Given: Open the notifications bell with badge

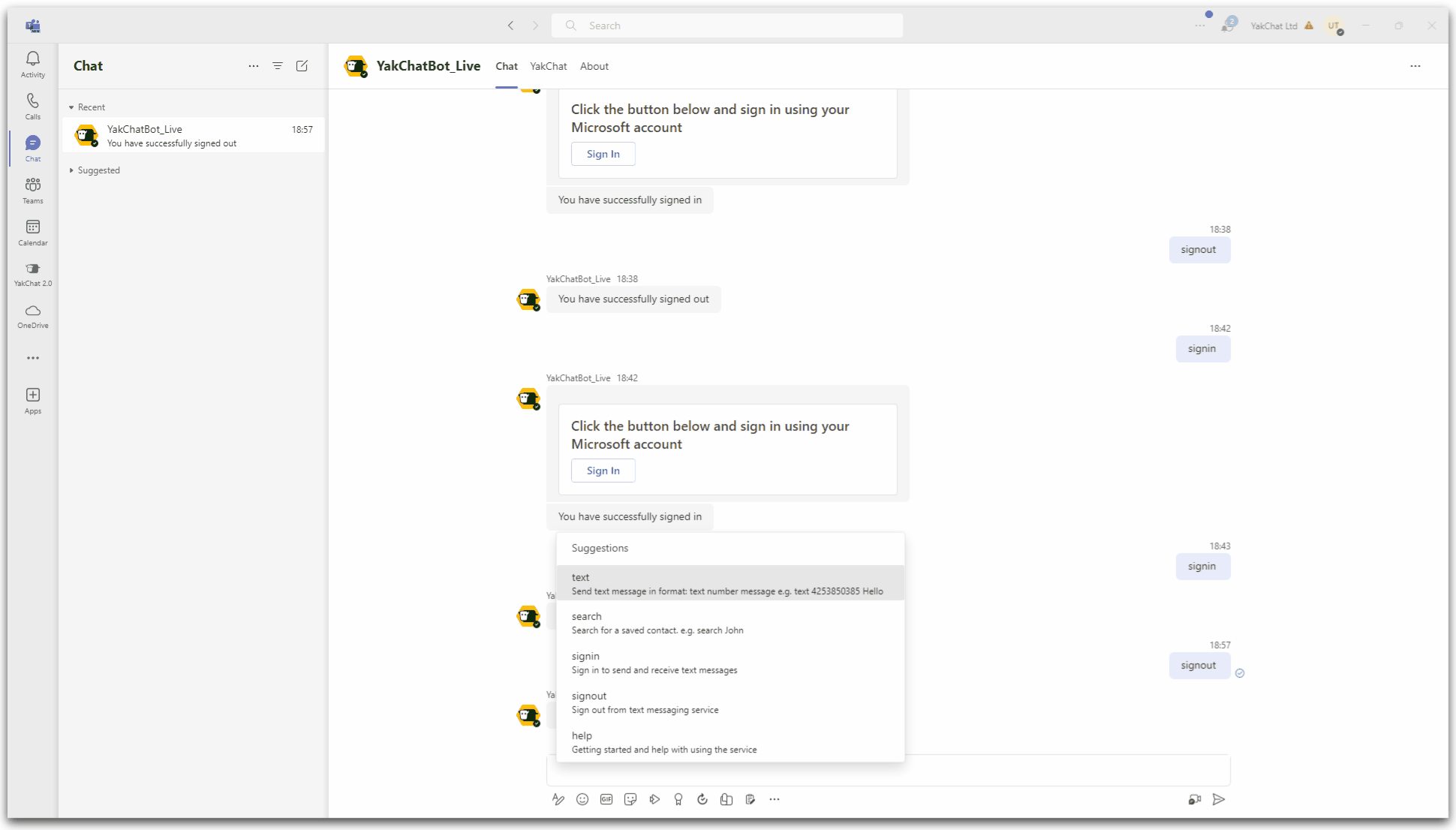Looking at the screenshot, I should [1228, 26].
